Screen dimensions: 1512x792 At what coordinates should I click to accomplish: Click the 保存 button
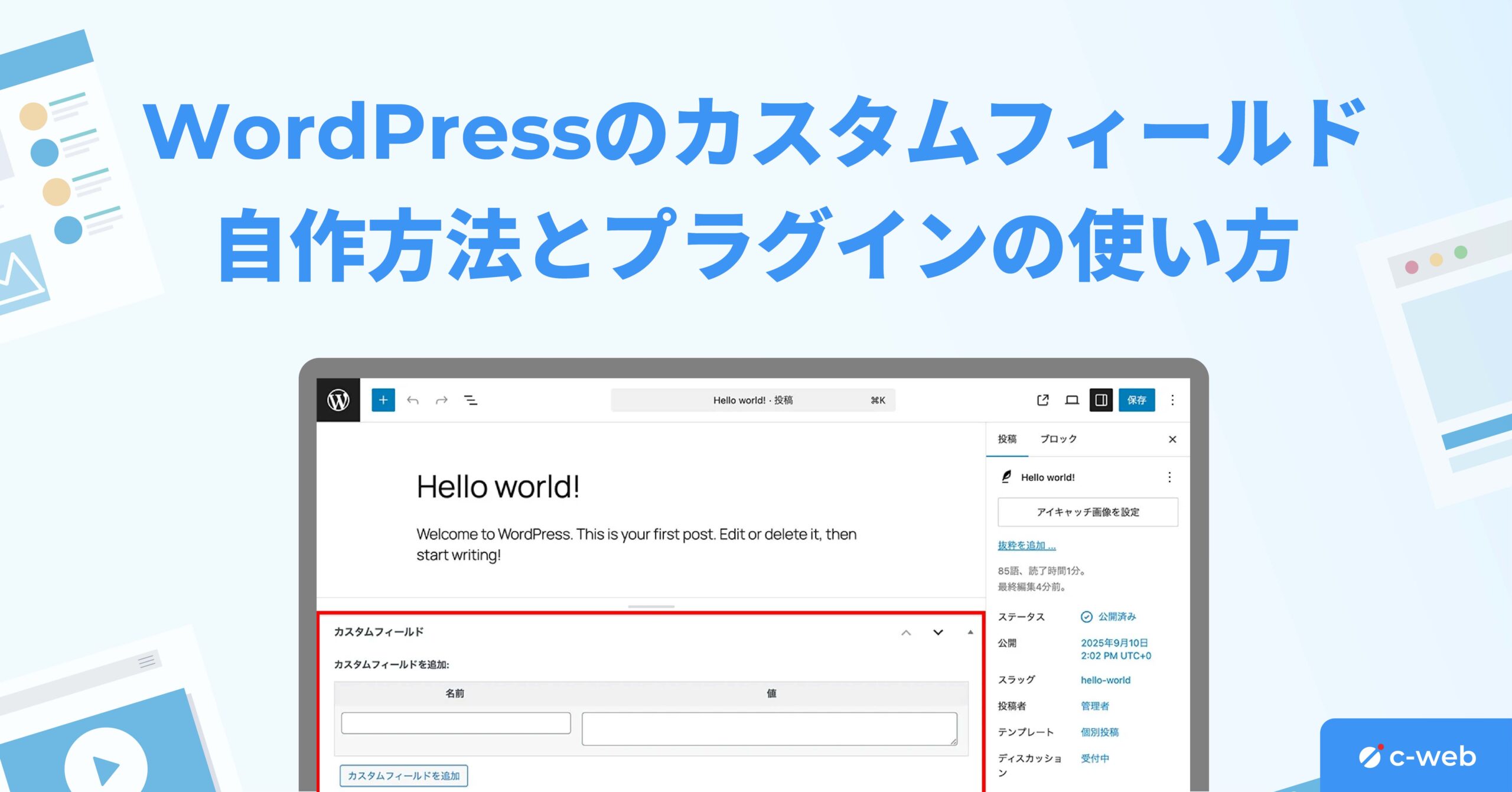(x=1136, y=400)
